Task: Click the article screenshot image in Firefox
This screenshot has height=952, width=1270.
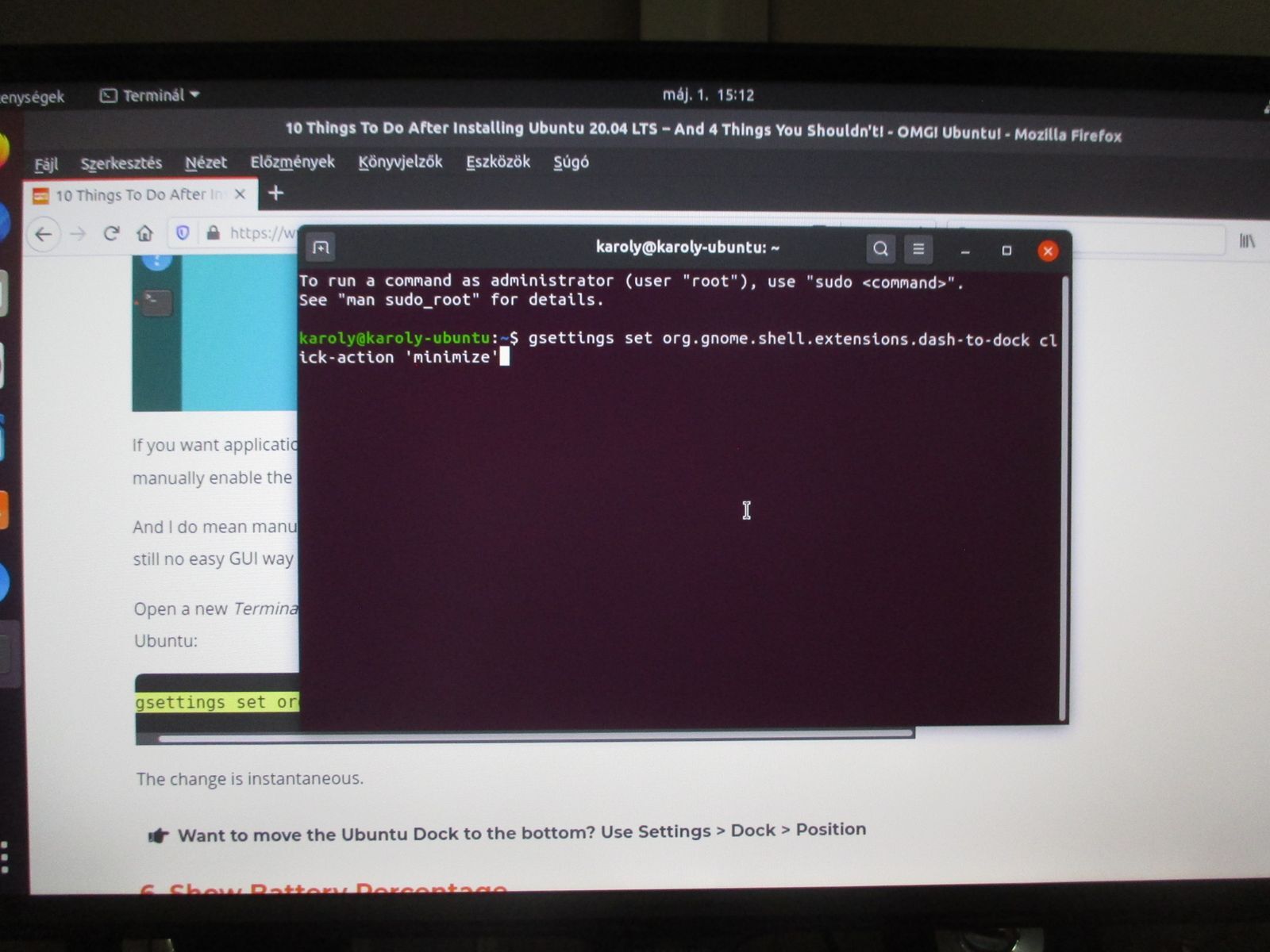Action: pyautogui.click(x=215, y=333)
